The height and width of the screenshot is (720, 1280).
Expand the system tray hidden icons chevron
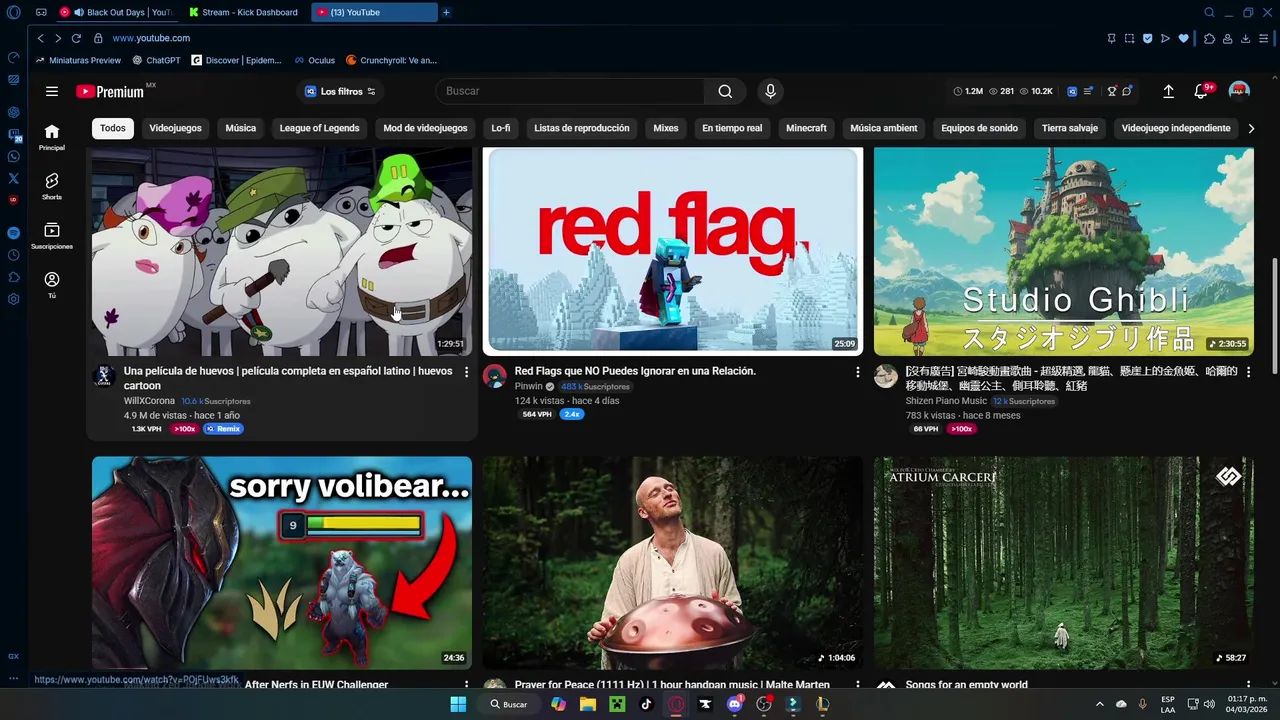(x=1099, y=704)
